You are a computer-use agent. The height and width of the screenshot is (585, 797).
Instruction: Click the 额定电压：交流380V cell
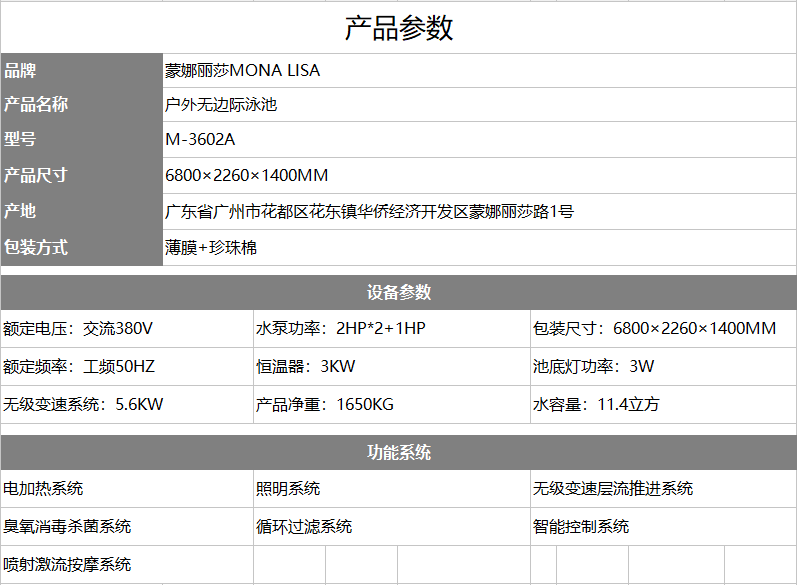126,329
